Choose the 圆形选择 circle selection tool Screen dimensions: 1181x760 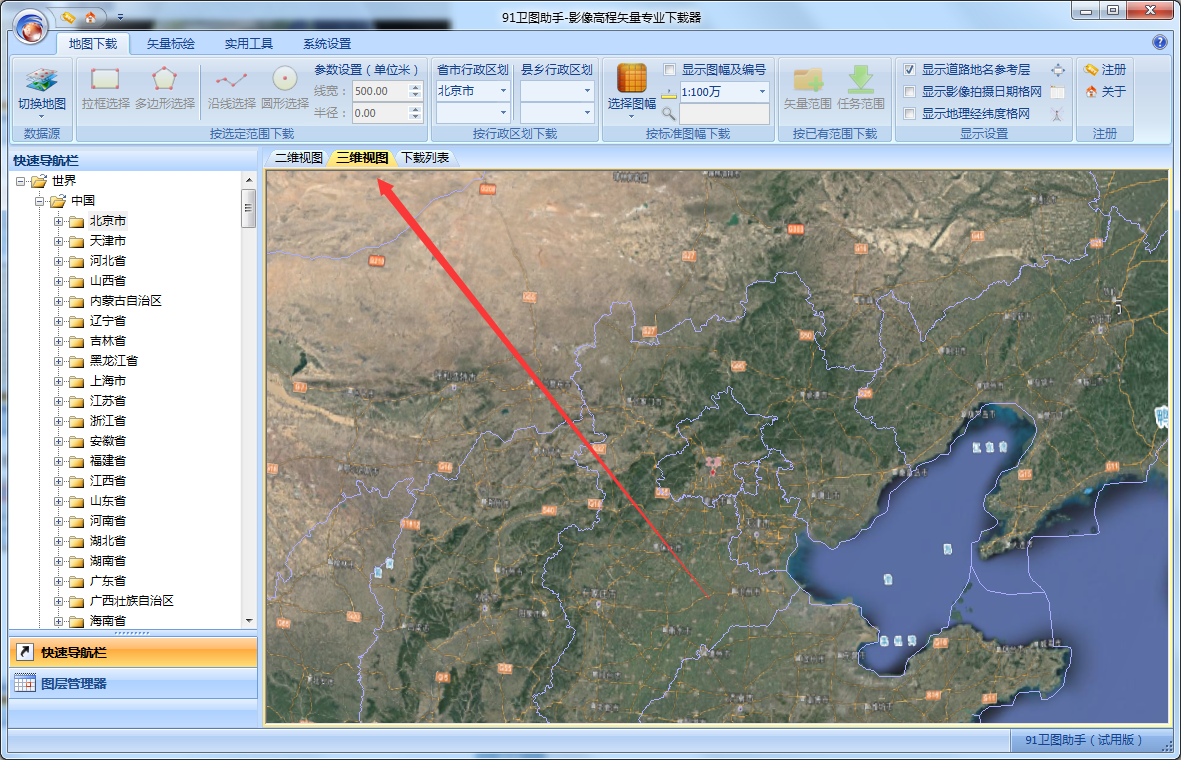click(x=285, y=80)
